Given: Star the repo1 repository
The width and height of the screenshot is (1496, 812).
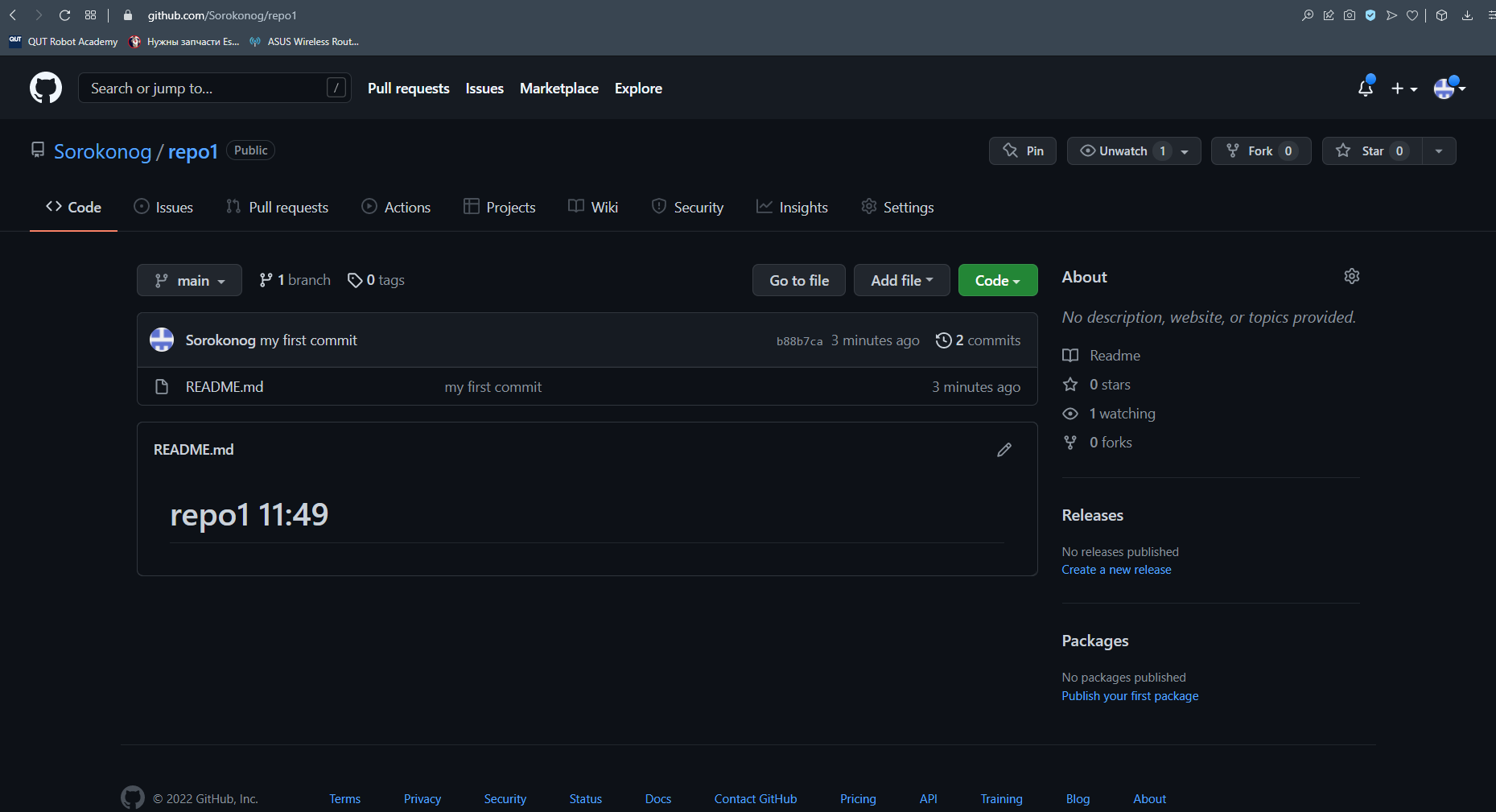Looking at the screenshot, I should click(1372, 151).
